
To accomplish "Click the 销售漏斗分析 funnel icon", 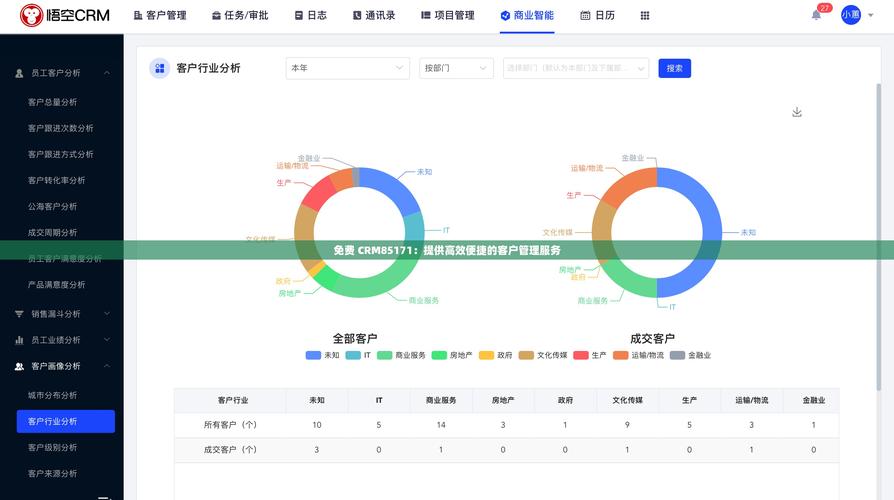I will tap(19, 314).
